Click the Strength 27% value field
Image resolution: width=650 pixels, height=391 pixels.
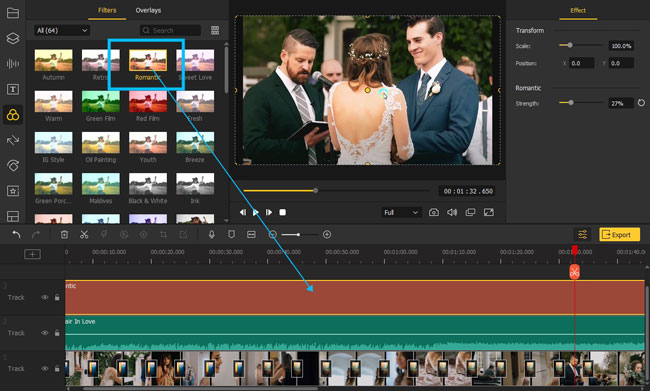(621, 103)
